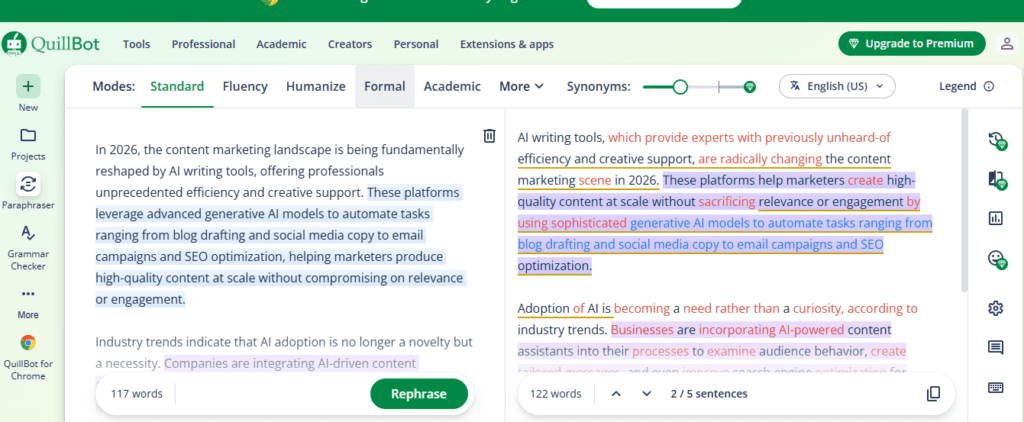Open feedback message icon

tap(995, 348)
